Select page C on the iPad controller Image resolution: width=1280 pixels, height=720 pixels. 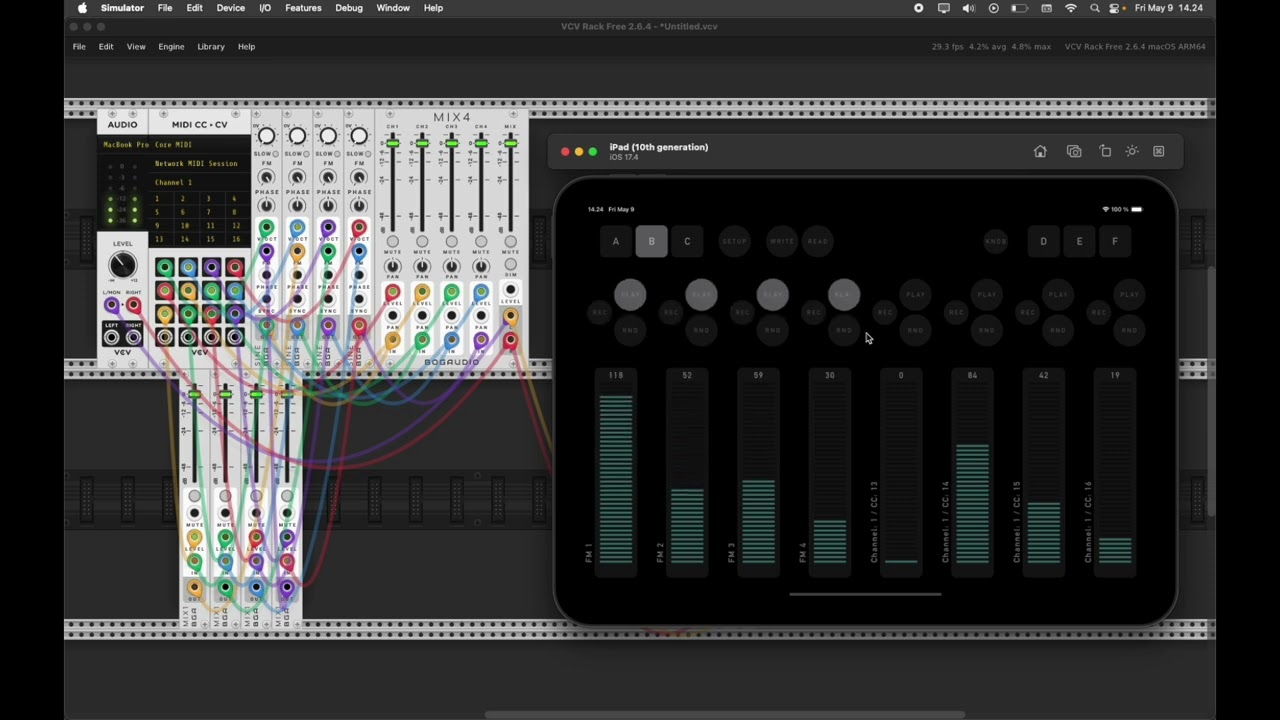pyautogui.click(x=687, y=241)
